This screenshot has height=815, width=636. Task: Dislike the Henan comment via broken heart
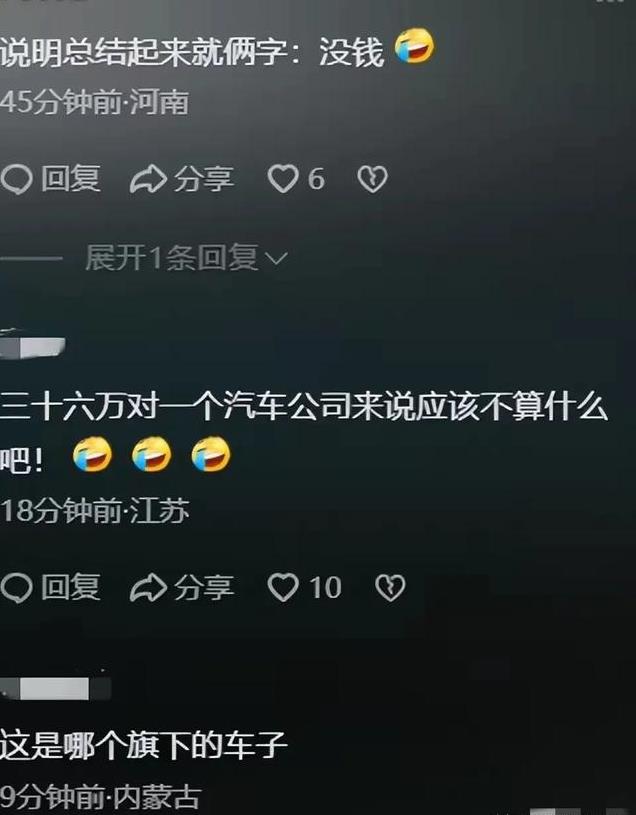373,179
